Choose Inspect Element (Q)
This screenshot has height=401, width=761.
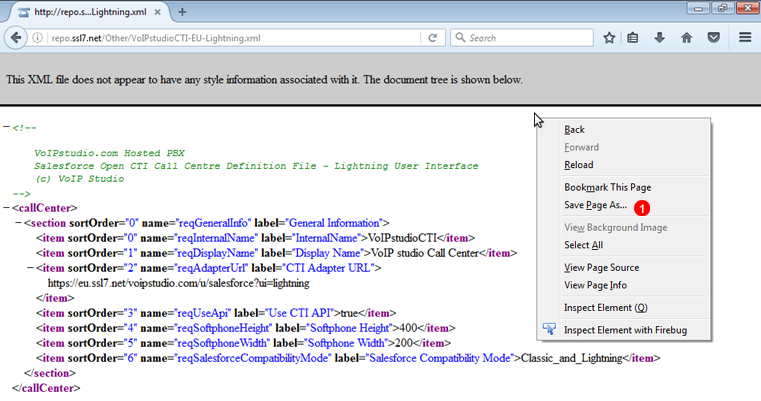click(606, 308)
